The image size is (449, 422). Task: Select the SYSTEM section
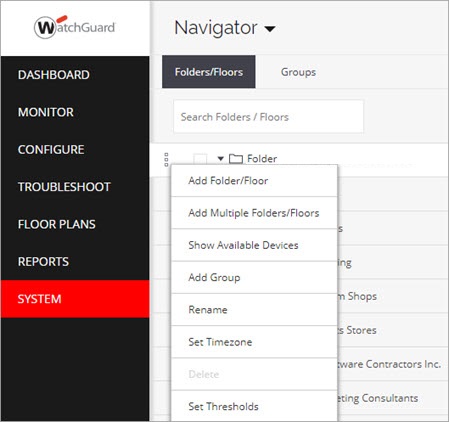click(75, 299)
